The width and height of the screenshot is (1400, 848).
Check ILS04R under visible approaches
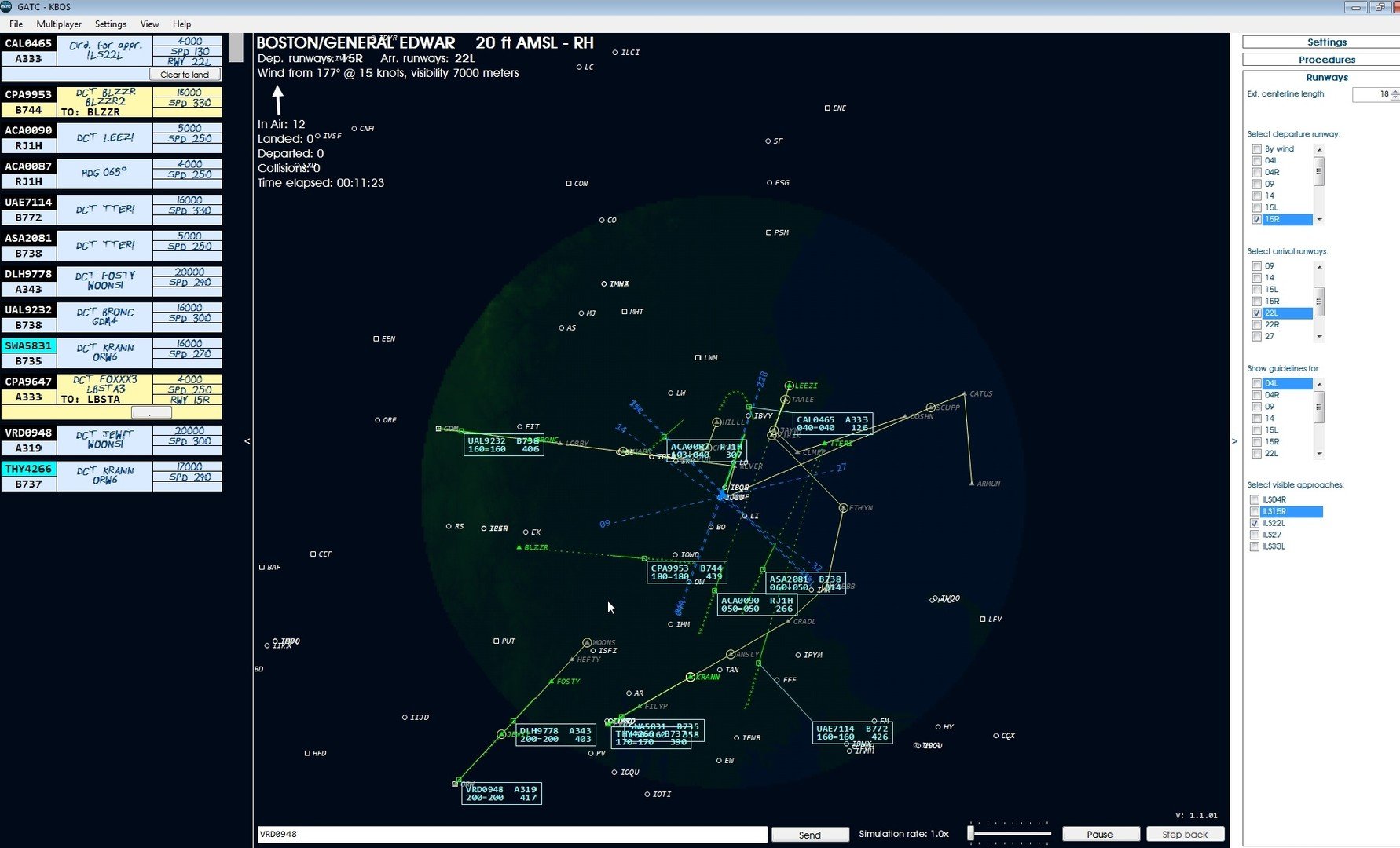click(1255, 499)
